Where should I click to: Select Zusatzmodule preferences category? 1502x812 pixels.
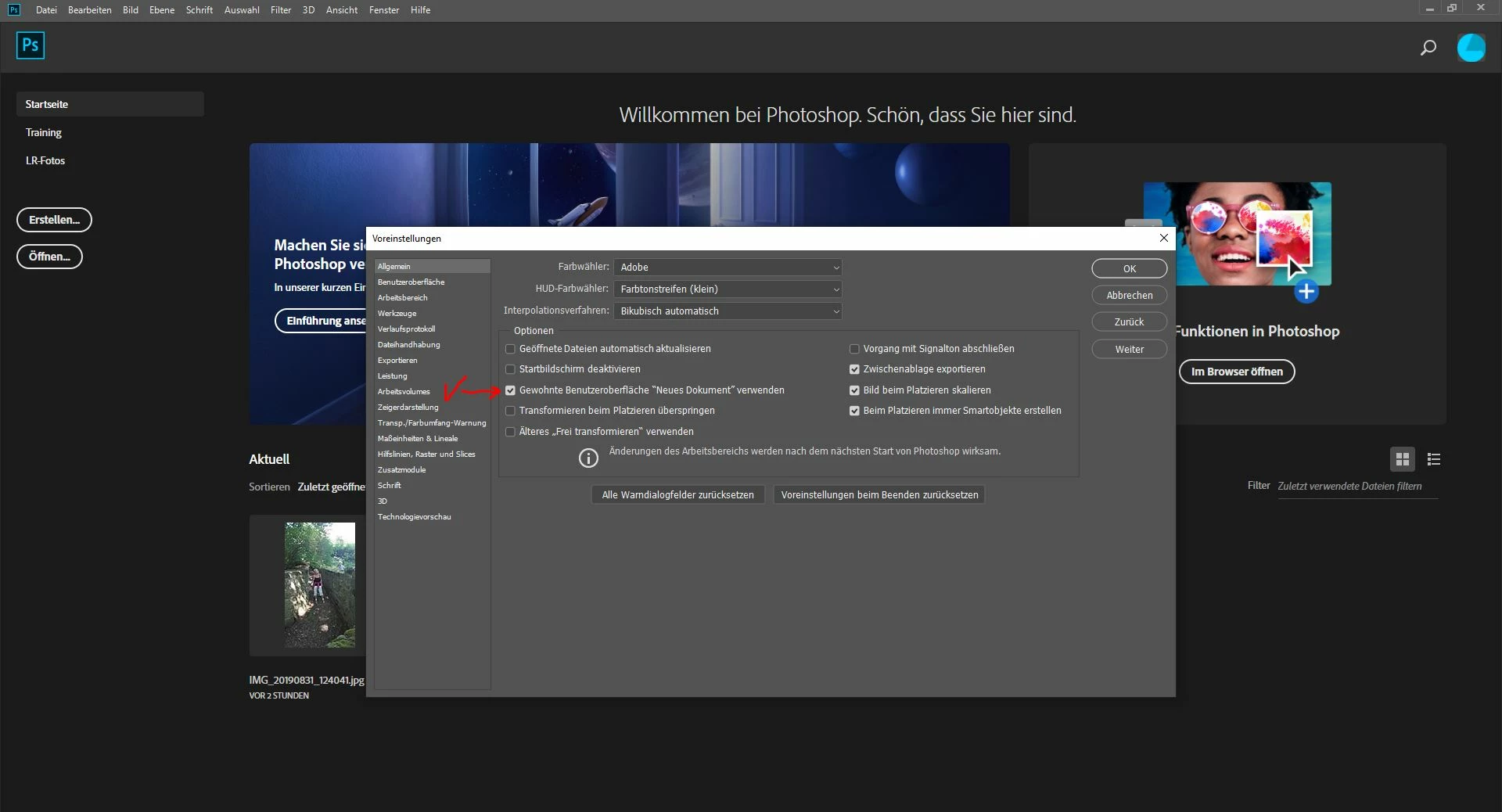tap(433, 470)
